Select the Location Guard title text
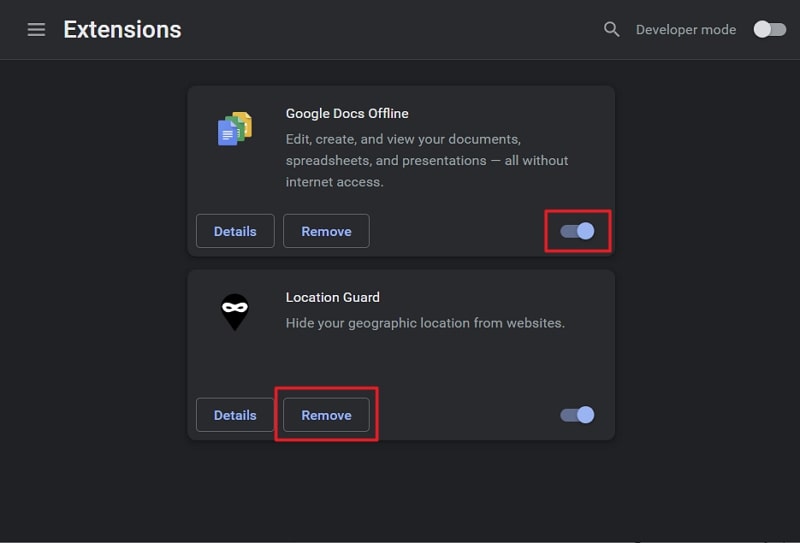The image size is (800, 543). (x=333, y=297)
